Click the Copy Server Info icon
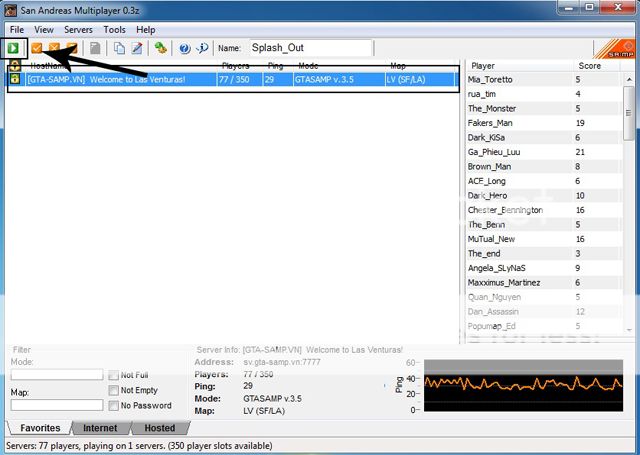640x455 pixels. (x=119, y=47)
